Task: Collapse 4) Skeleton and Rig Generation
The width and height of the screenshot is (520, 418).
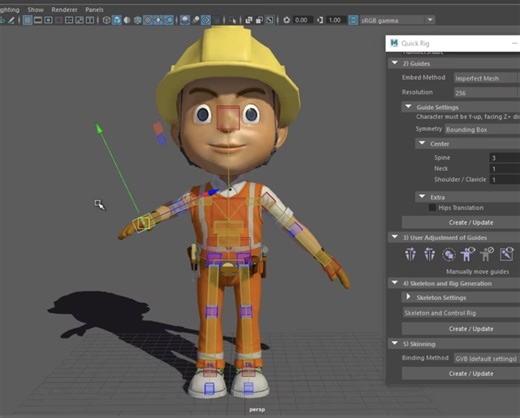Action: 395,283
